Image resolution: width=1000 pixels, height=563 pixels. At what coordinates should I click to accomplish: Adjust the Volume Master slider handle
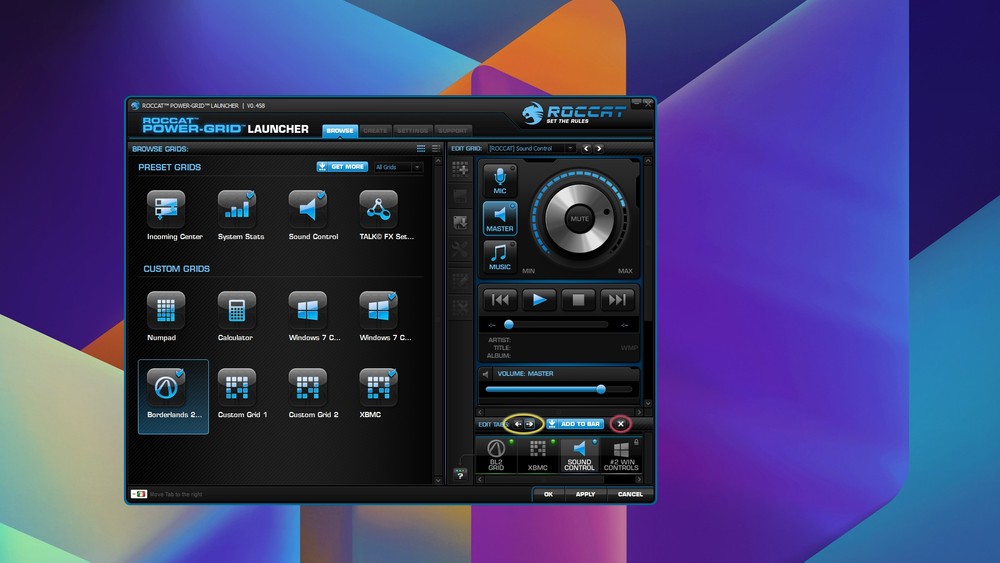tap(601, 389)
